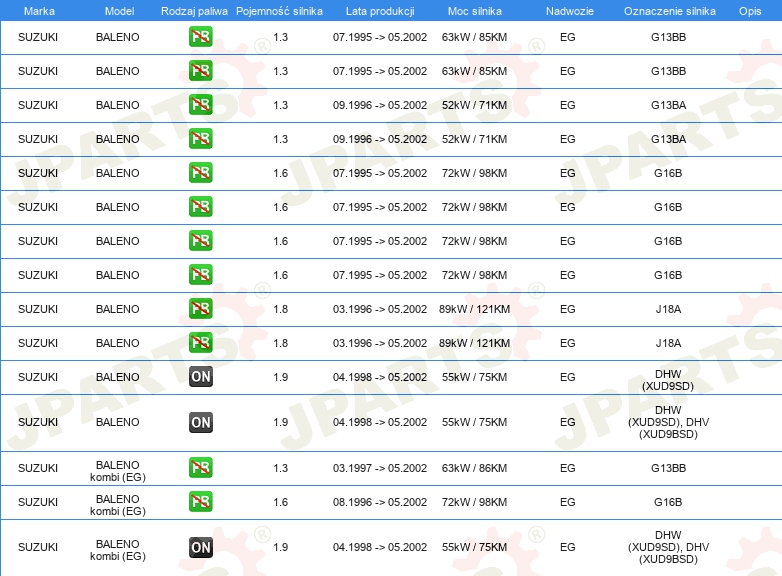This screenshot has width=782, height=576.
Task: Click the Marka column header
Action: pyautogui.click(x=39, y=11)
